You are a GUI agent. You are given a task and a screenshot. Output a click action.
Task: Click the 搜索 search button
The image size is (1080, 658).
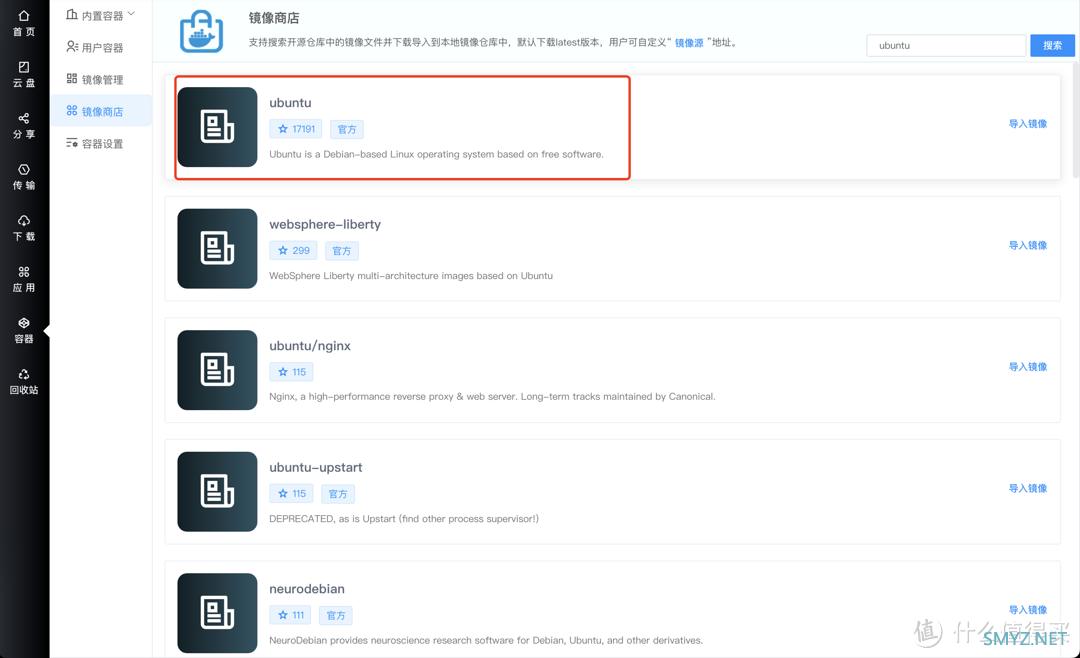tap(1052, 45)
